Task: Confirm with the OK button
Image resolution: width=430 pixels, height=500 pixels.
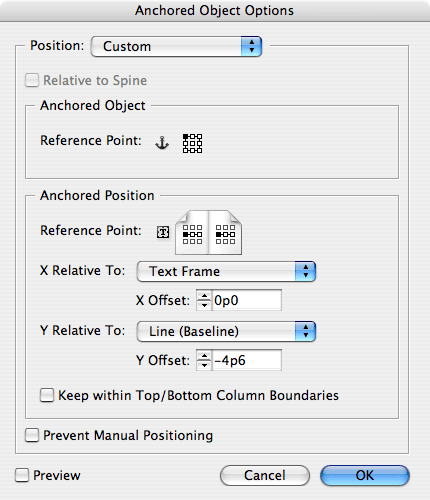Action: coord(365,475)
